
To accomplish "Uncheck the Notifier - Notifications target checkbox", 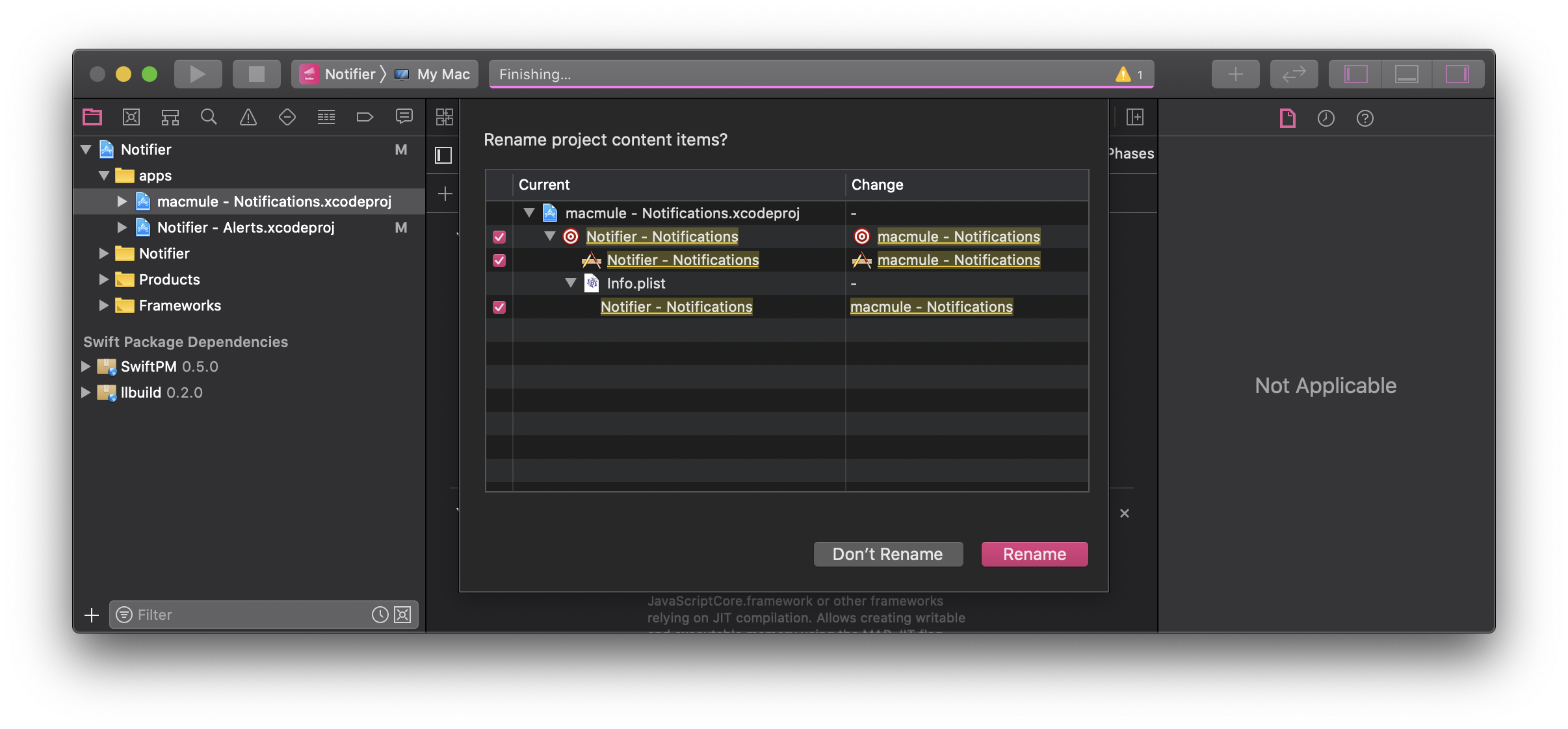I will (x=499, y=237).
